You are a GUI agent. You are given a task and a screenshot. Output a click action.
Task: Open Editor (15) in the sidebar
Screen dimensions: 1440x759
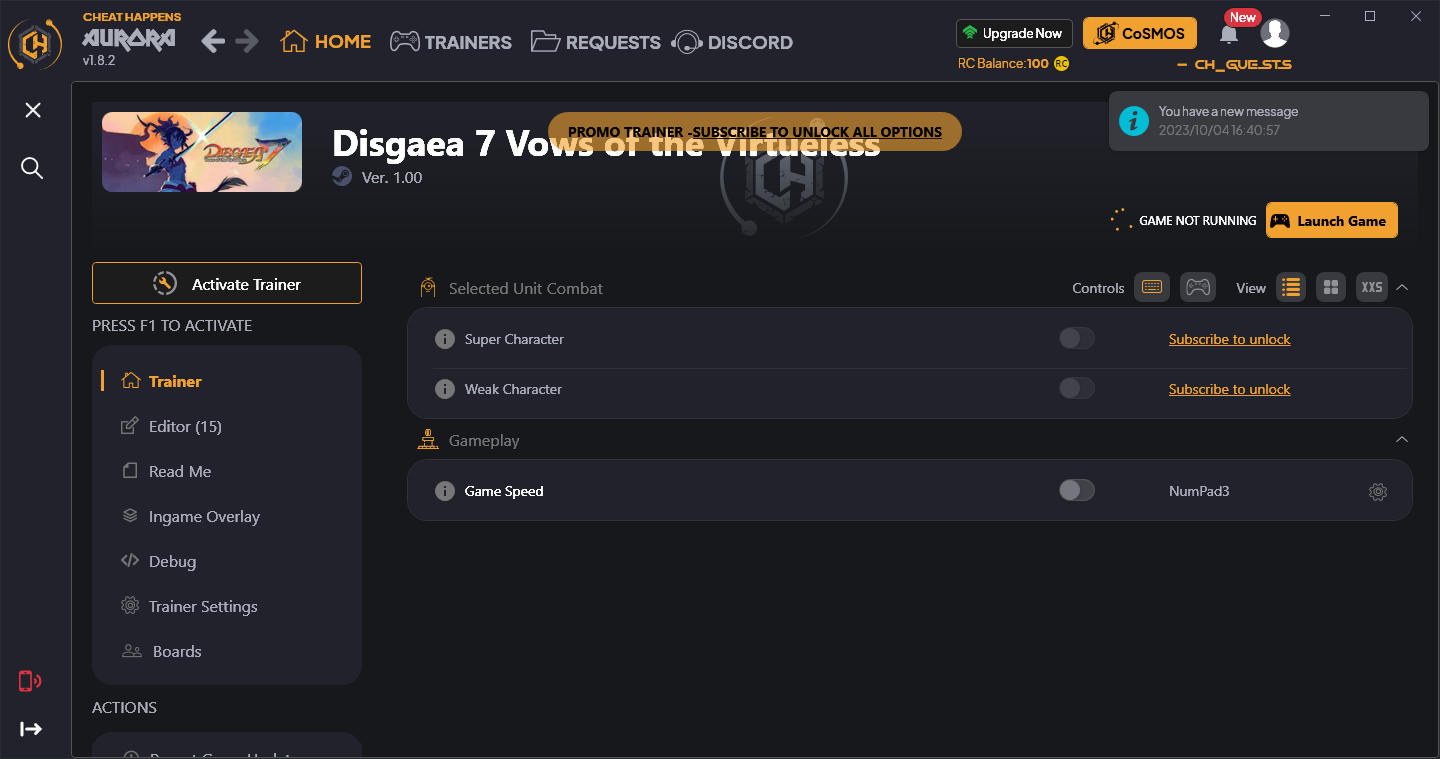pos(185,427)
